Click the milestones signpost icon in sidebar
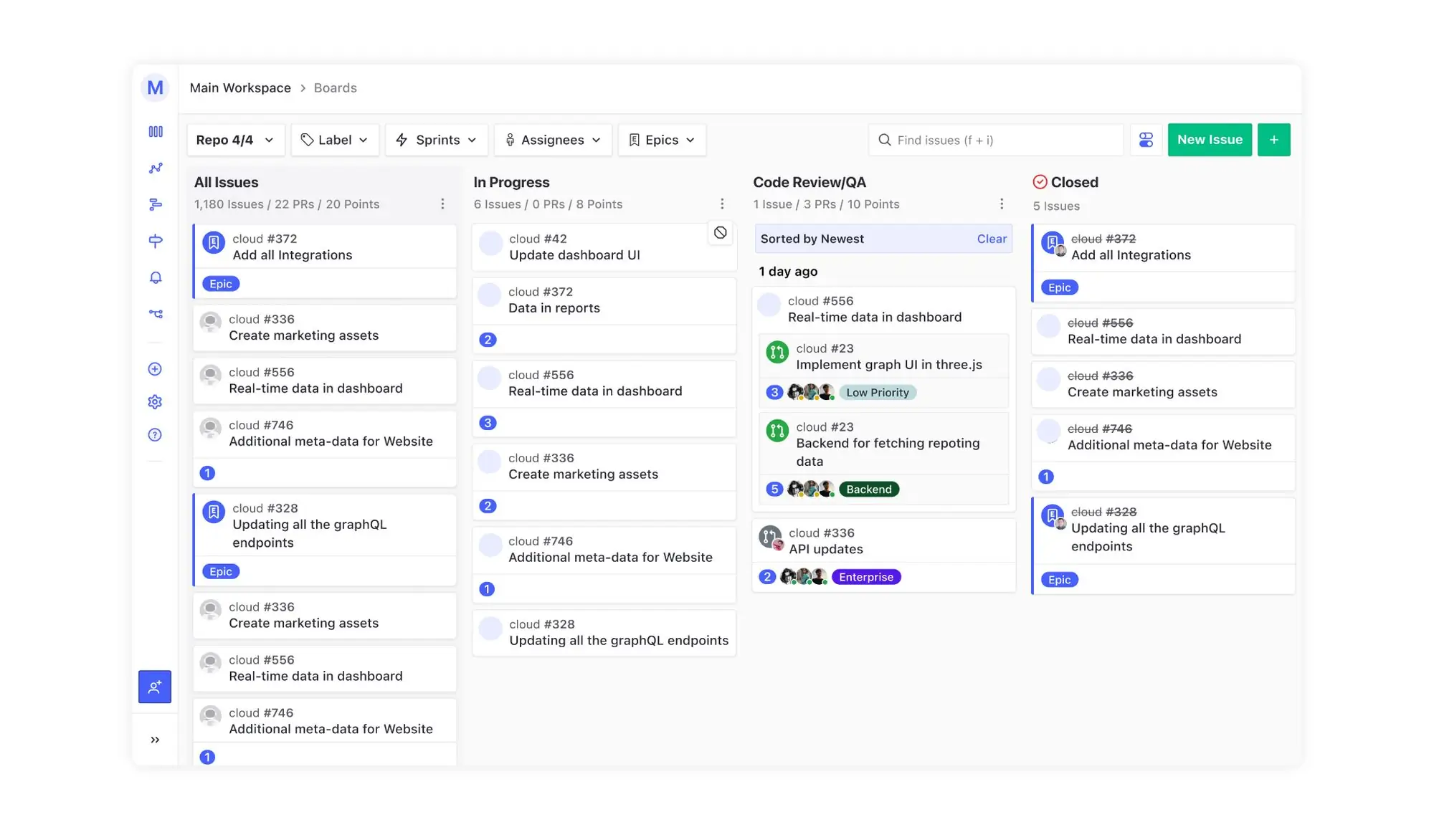The width and height of the screenshot is (1434, 840). [156, 241]
